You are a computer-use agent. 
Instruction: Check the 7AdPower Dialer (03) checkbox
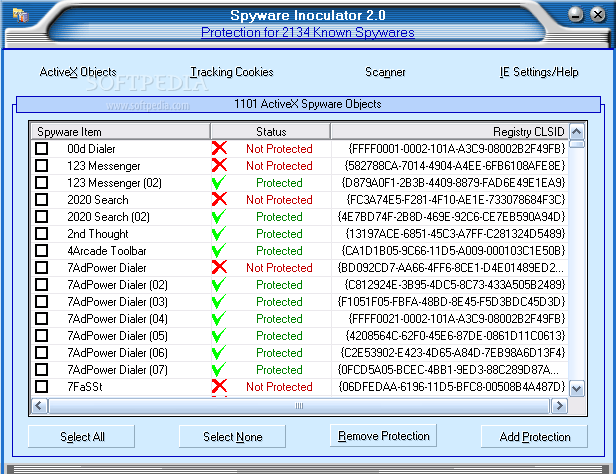click(x=42, y=301)
